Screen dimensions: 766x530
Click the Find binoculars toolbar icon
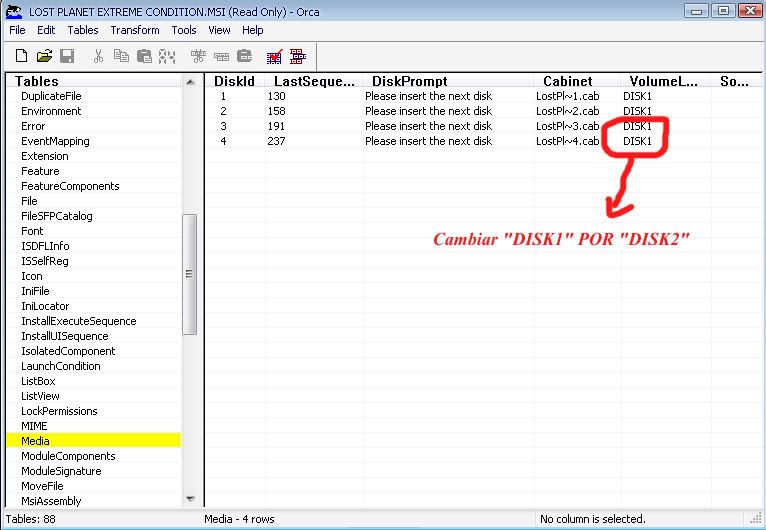pyautogui.click(x=167, y=56)
